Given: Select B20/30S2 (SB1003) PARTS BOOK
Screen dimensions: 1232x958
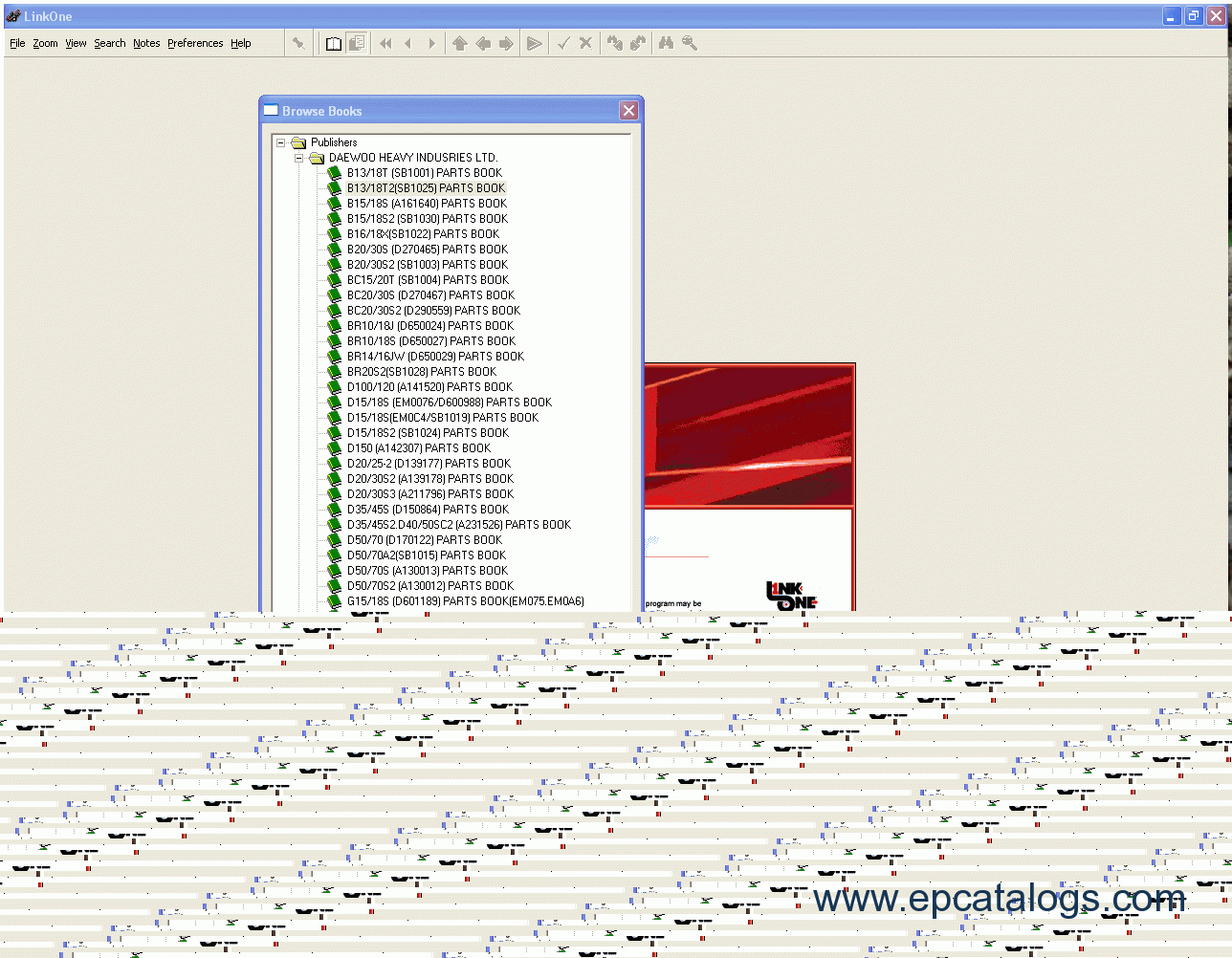Looking at the screenshot, I should tap(428, 265).
